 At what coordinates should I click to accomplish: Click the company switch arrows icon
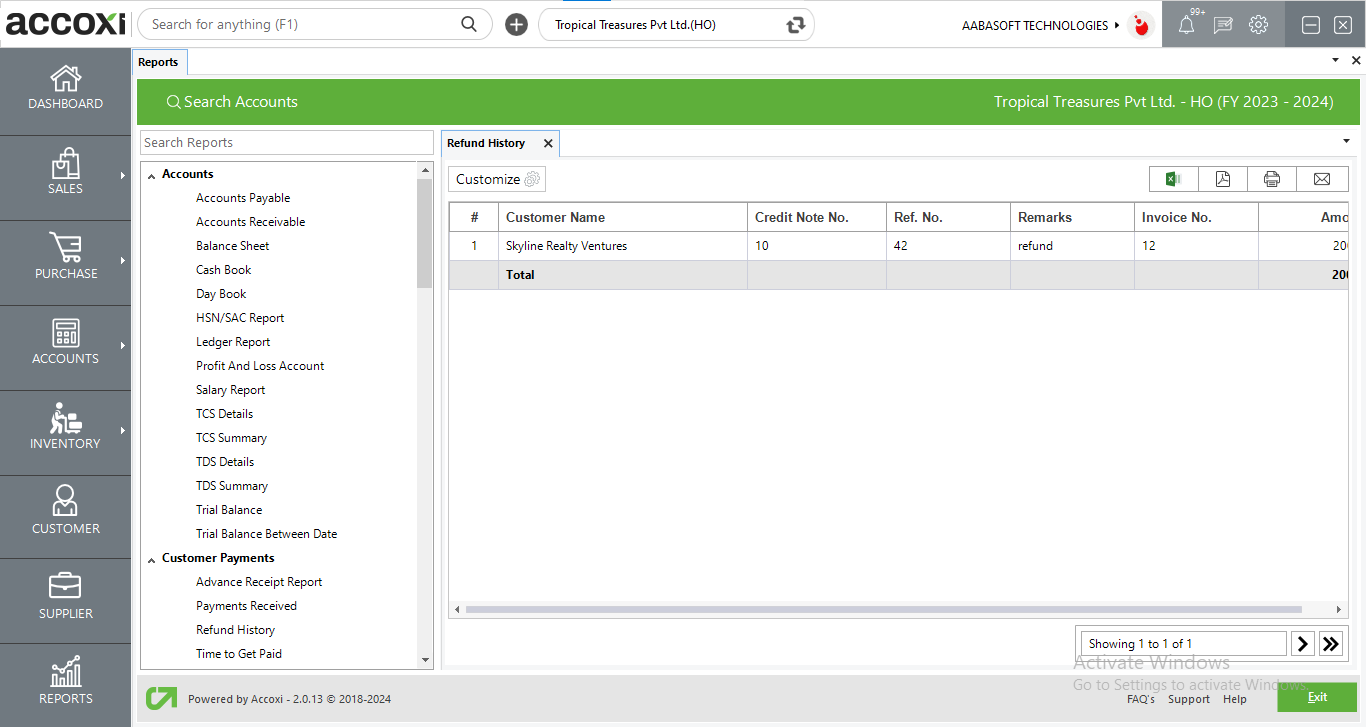pos(796,25)
